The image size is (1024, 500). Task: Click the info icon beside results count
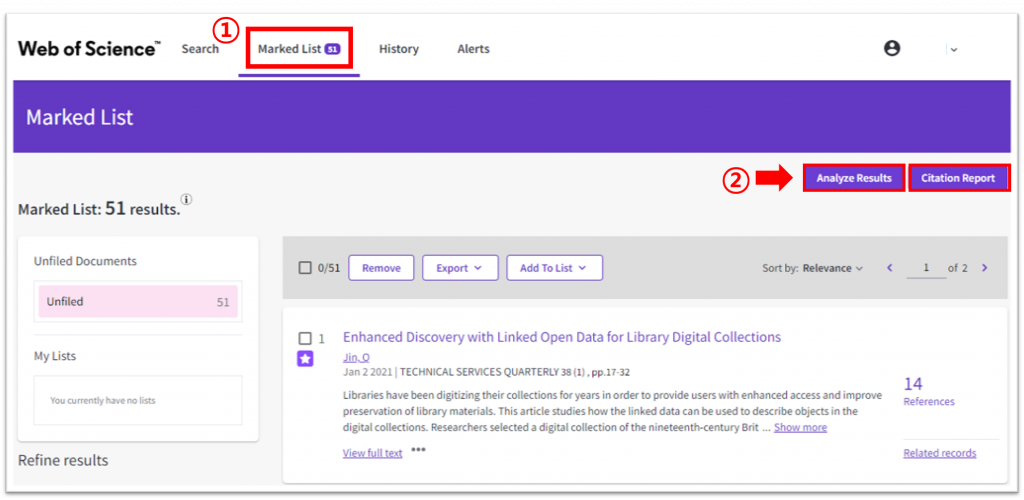click(x=187, y=200)
